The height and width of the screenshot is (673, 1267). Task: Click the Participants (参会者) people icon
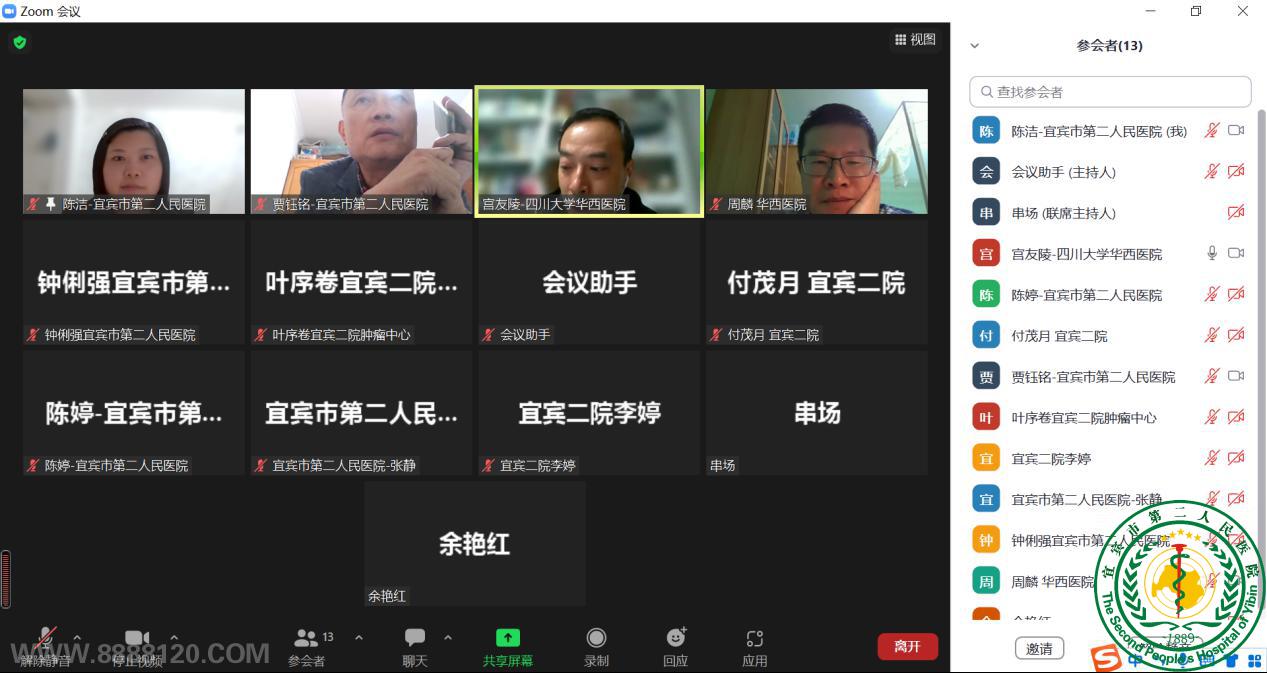tap(306, 638)
